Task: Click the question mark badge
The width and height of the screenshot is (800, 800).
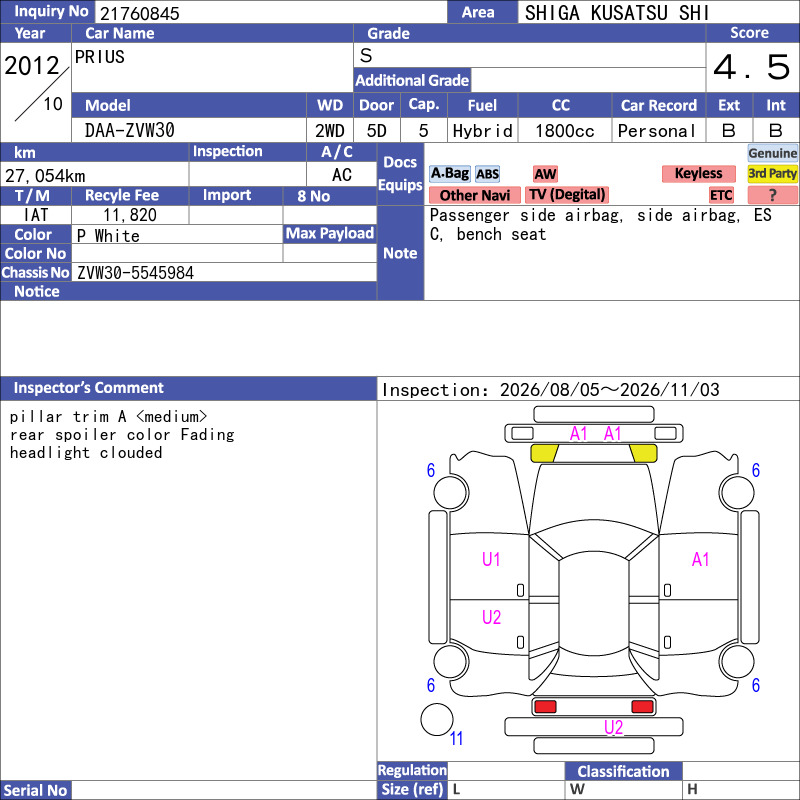Action: pyautogui.click(x=772, y=195)
